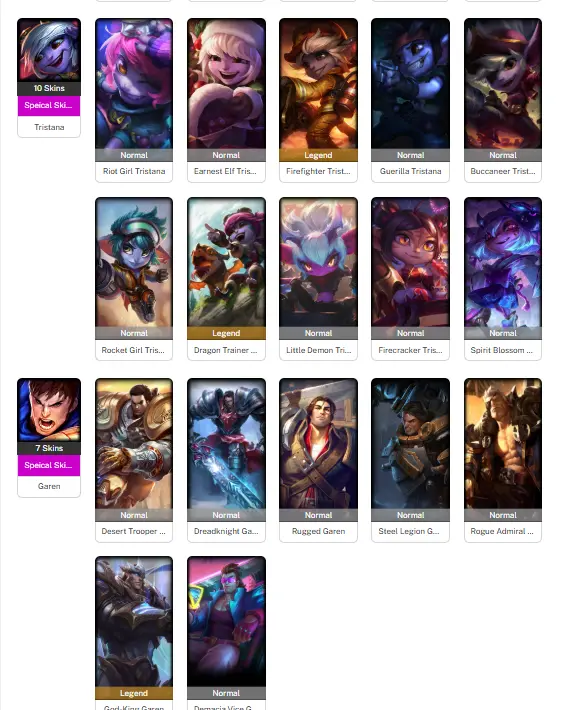Open the Tristana champion portrait
Screen dimensions: 579x710
pos(49,50)
